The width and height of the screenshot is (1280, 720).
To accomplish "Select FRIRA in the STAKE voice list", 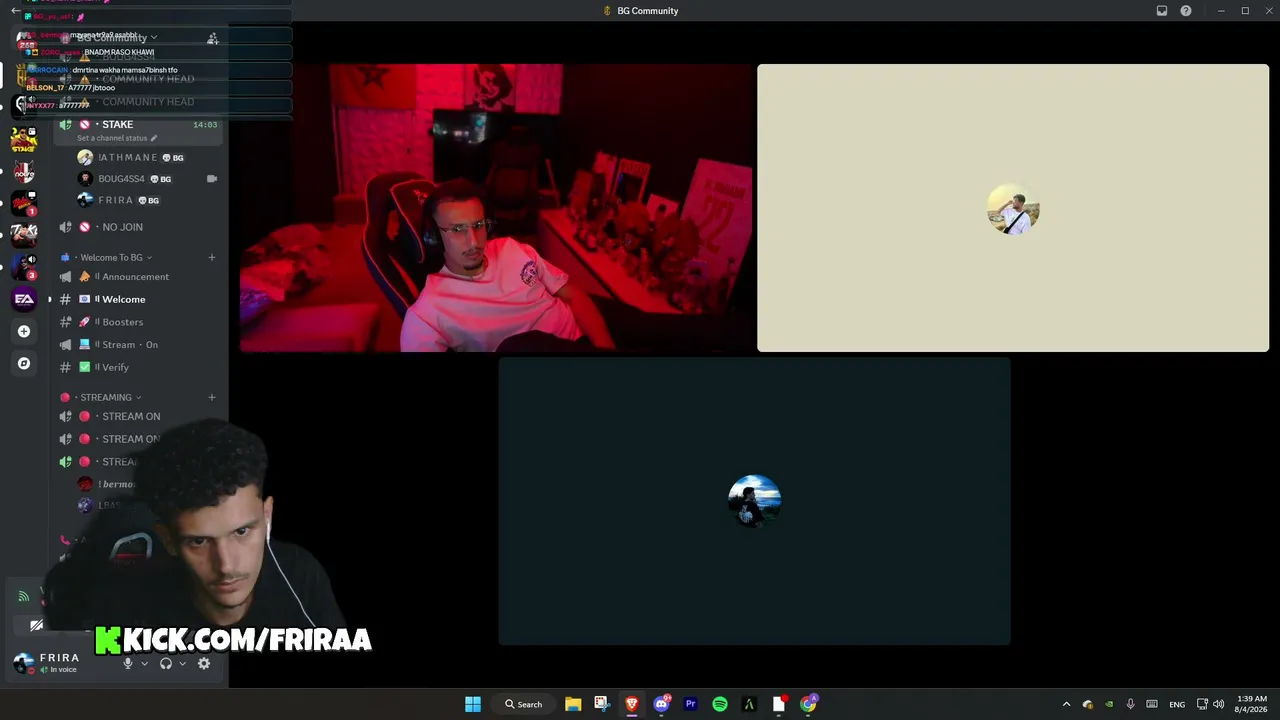I will [x=149, y=200].
